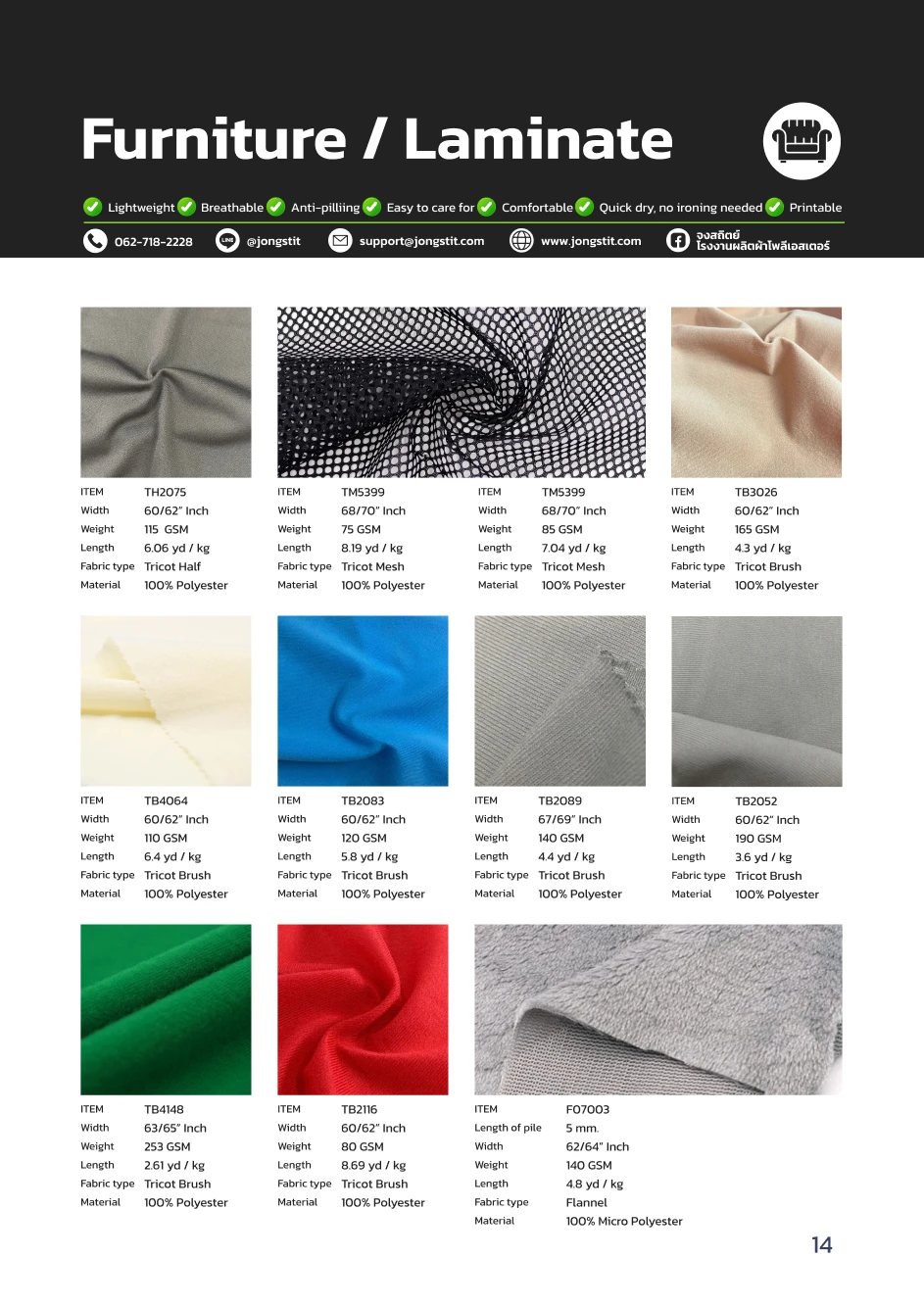Click the length value 8.69 yd / kg

pyautogui.click(x=373, y=1165)
